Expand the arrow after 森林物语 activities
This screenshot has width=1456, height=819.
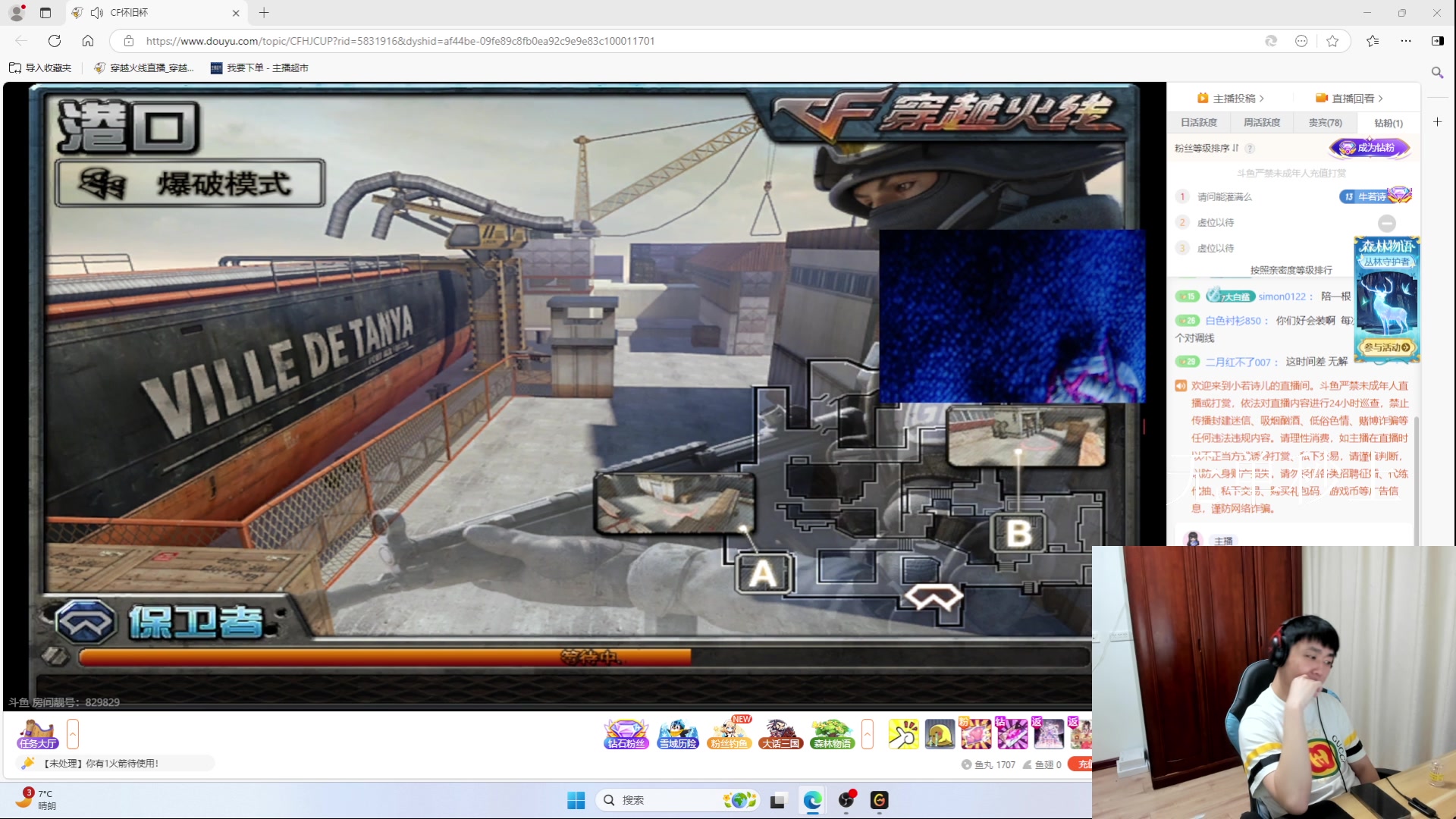click(x=868, y=733)
